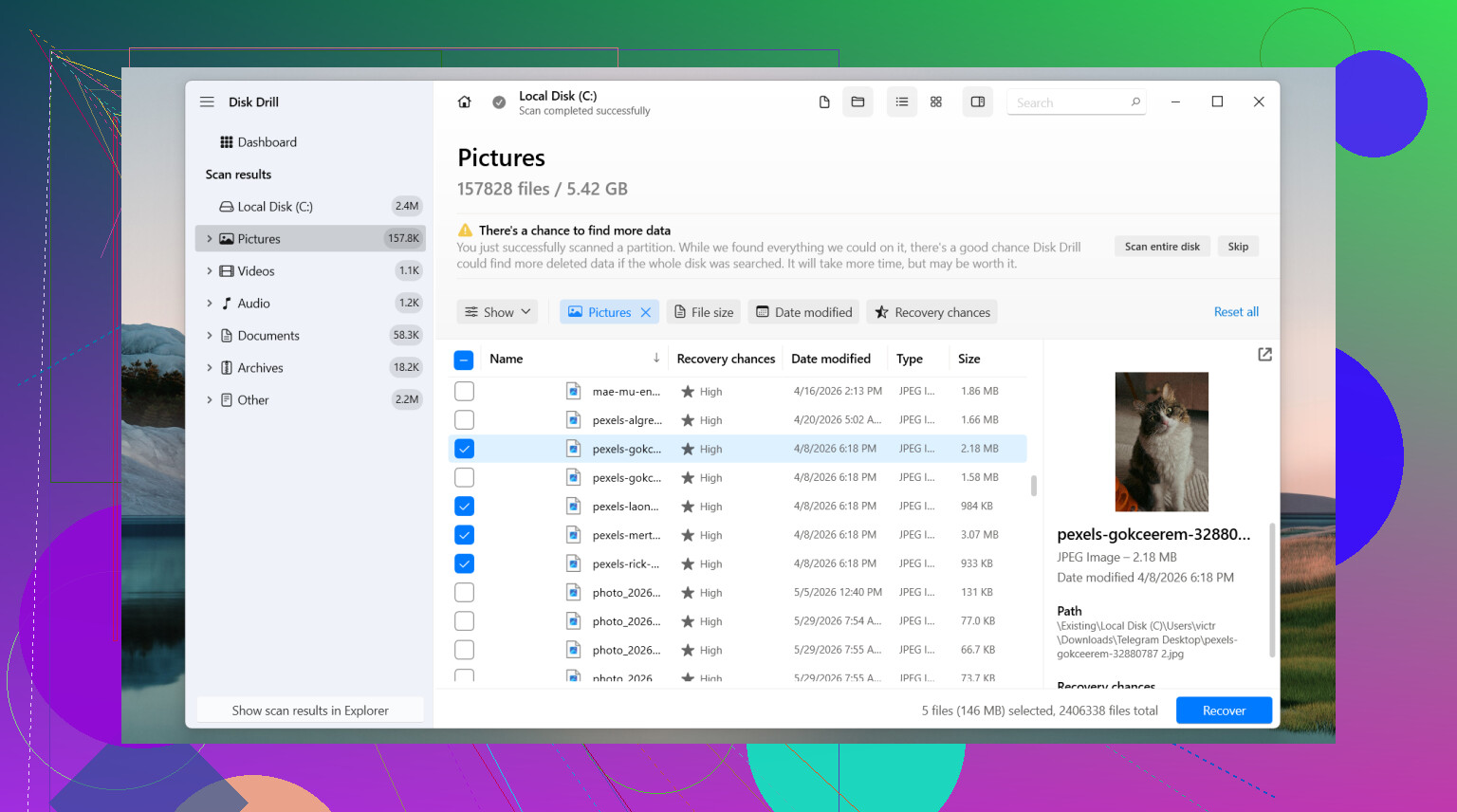
Task: Click the preview panel vertical scrollbar
Action: tap(1271, 588)
